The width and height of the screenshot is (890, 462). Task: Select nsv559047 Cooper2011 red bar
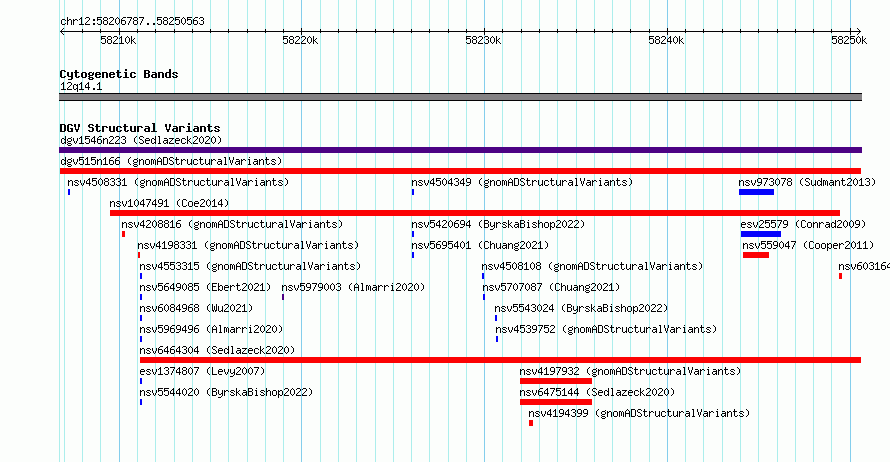click(x=755, y=255)
